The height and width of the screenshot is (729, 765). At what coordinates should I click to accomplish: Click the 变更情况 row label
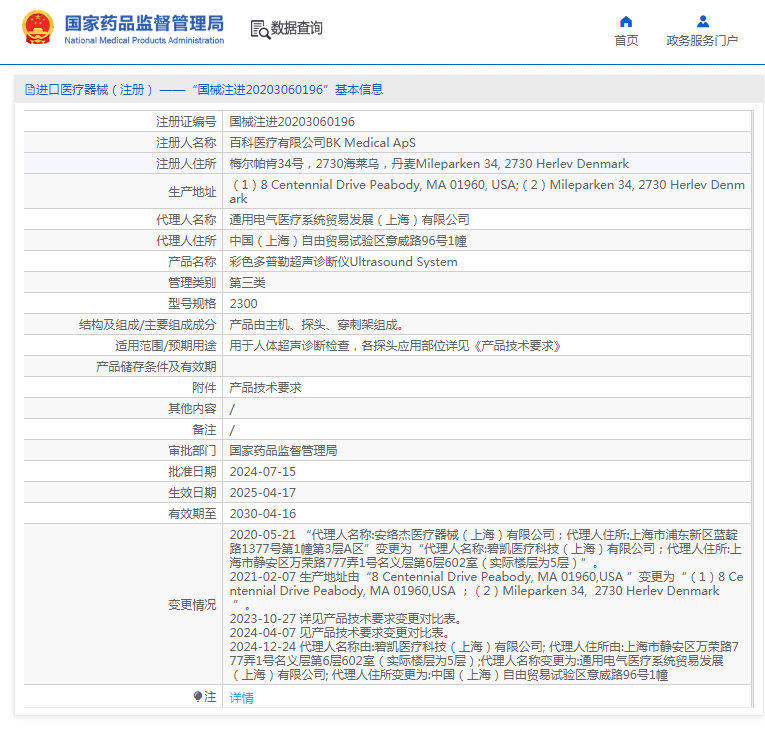pos(191,605)
